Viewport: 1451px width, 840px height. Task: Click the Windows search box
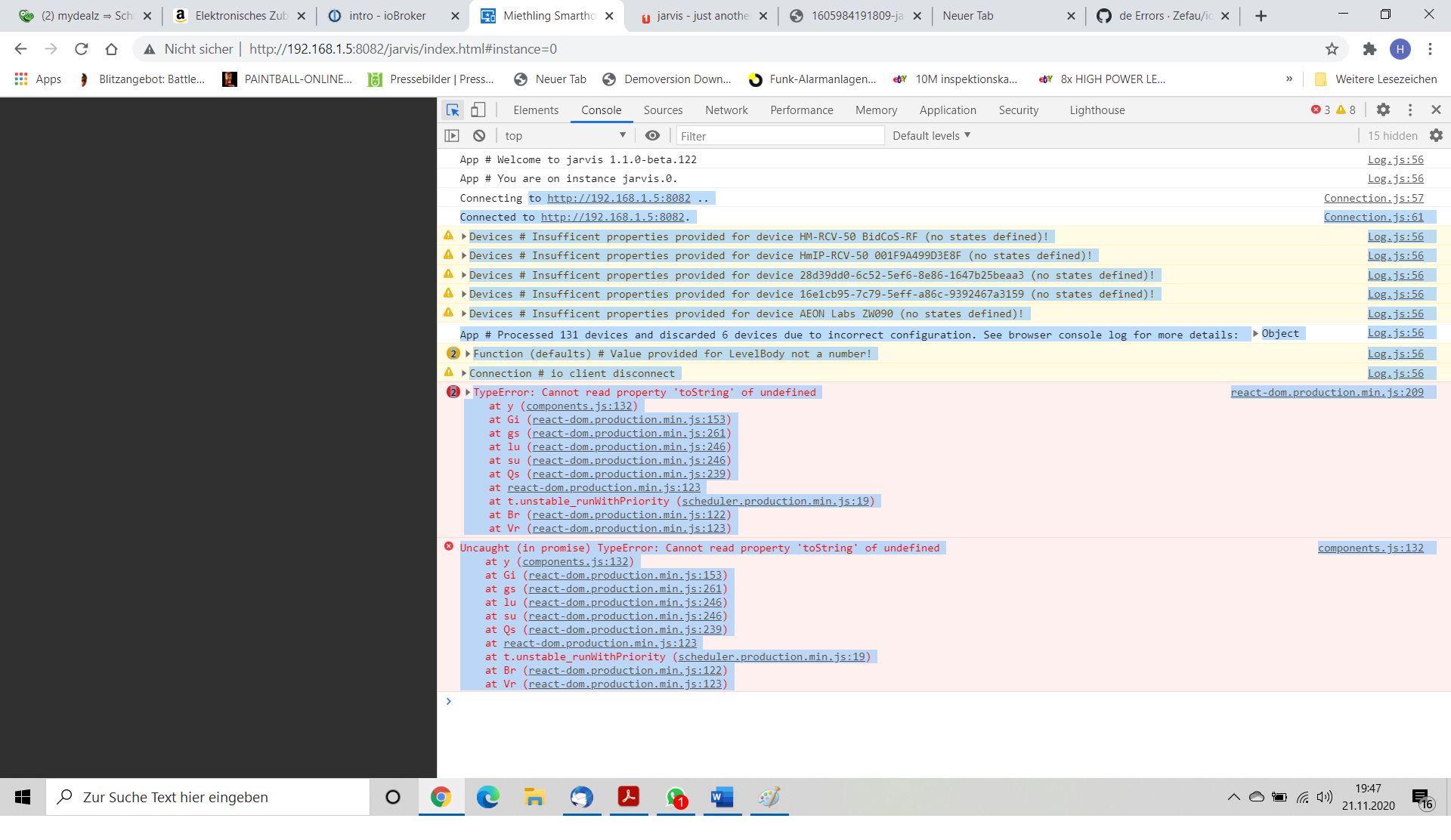pos(208,797)
